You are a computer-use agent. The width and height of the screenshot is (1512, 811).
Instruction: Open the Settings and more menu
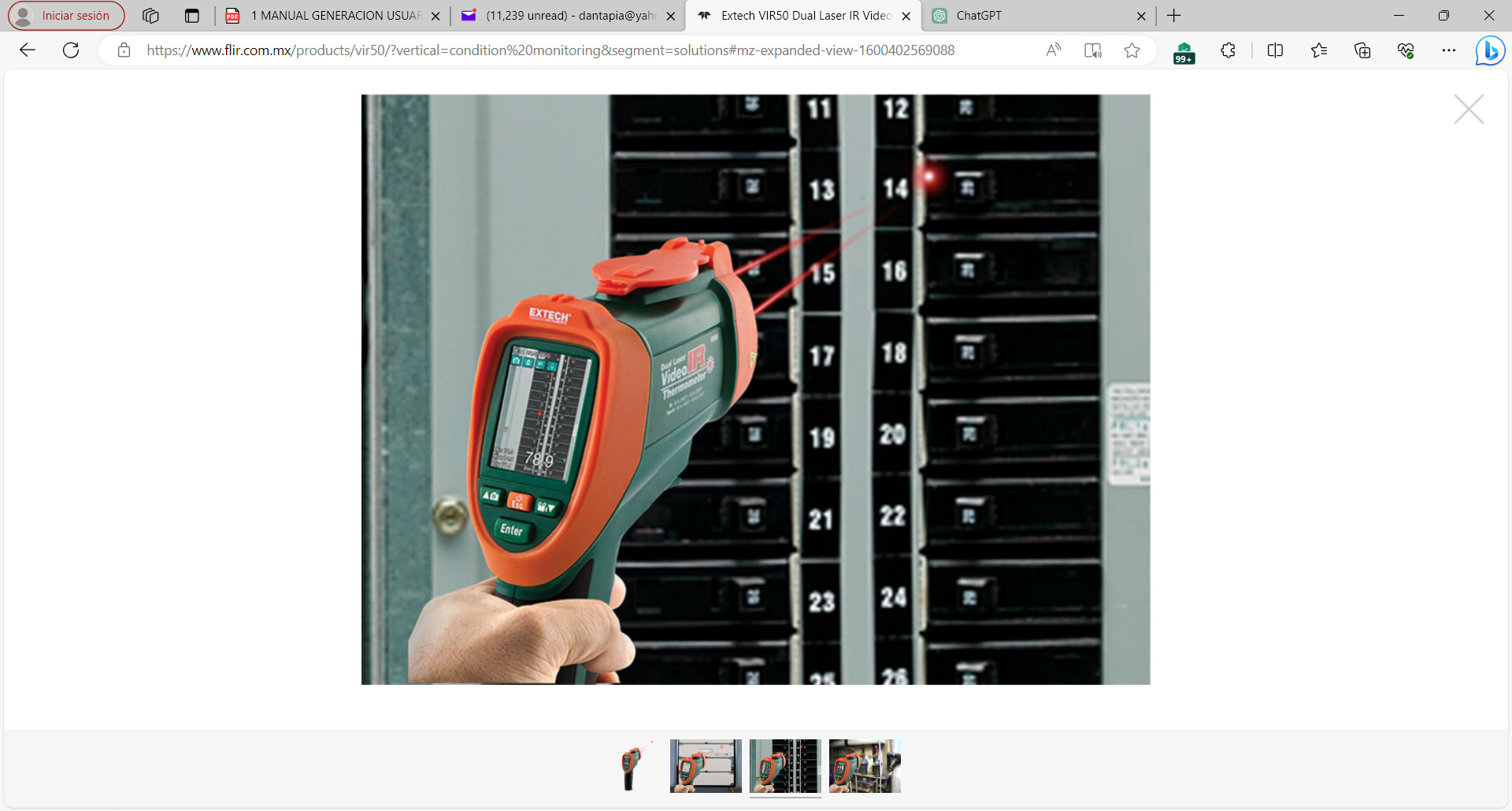(1448, 50)
